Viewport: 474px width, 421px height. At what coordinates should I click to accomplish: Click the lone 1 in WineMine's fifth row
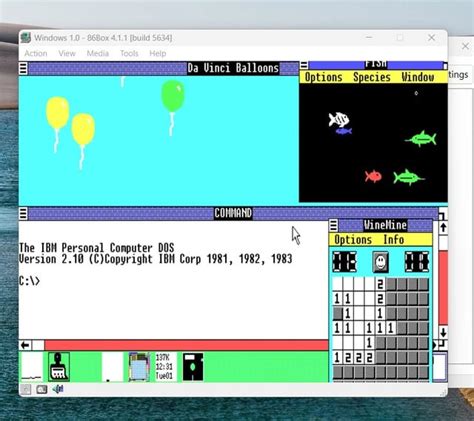coord(369,343)
